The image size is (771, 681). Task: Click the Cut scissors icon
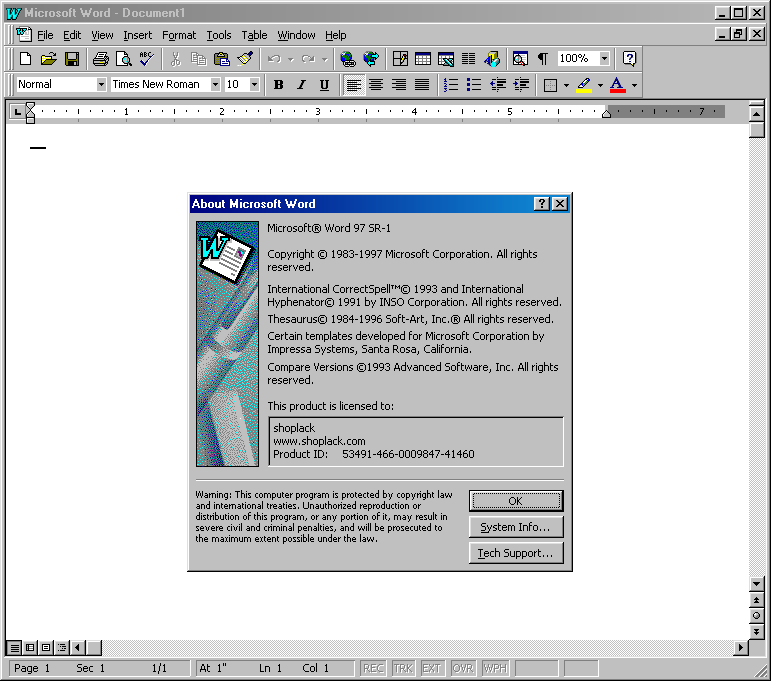click(x=176, y=59)
